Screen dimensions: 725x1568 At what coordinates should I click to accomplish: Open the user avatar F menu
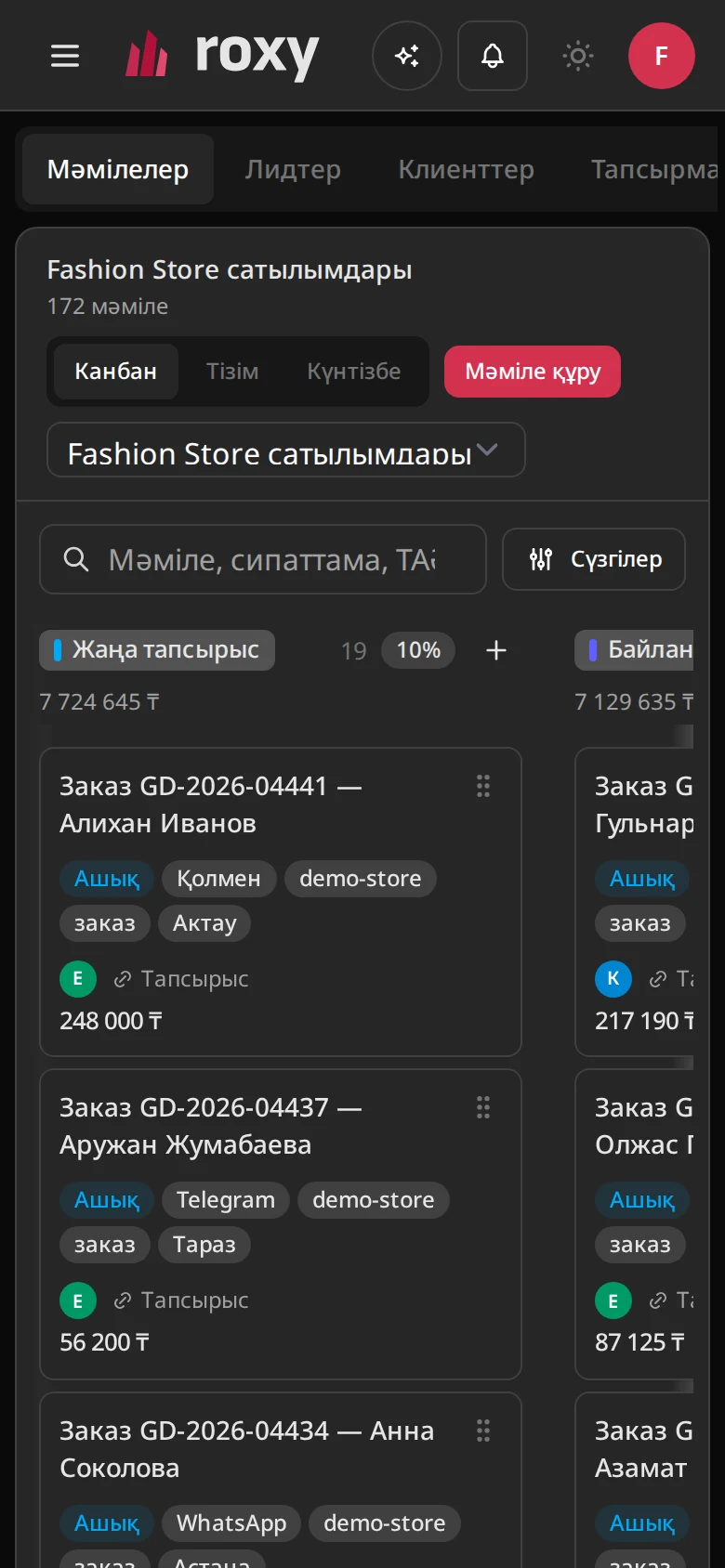(662, 56)
